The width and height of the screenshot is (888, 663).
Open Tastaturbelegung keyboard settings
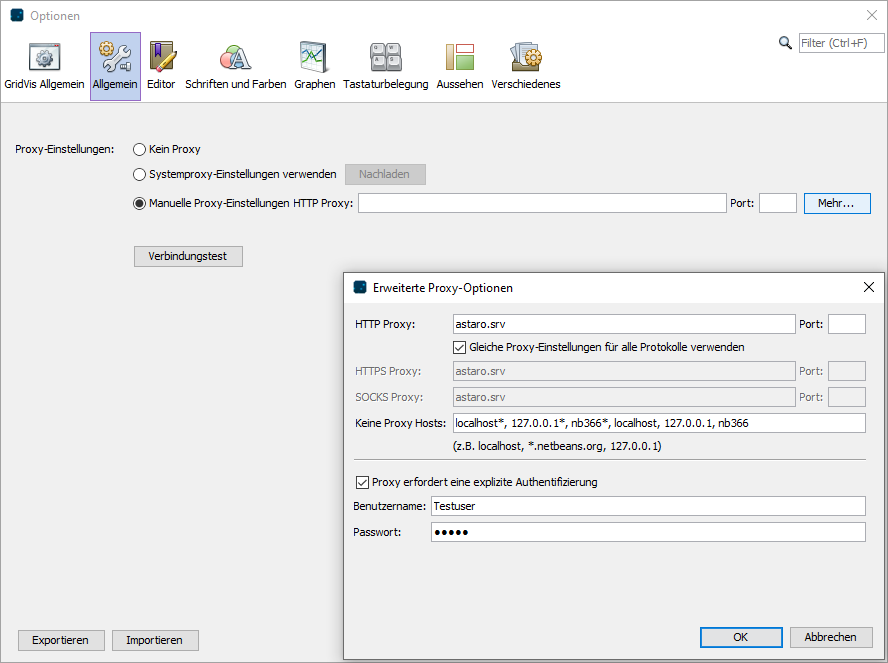(x=385, y=66)
